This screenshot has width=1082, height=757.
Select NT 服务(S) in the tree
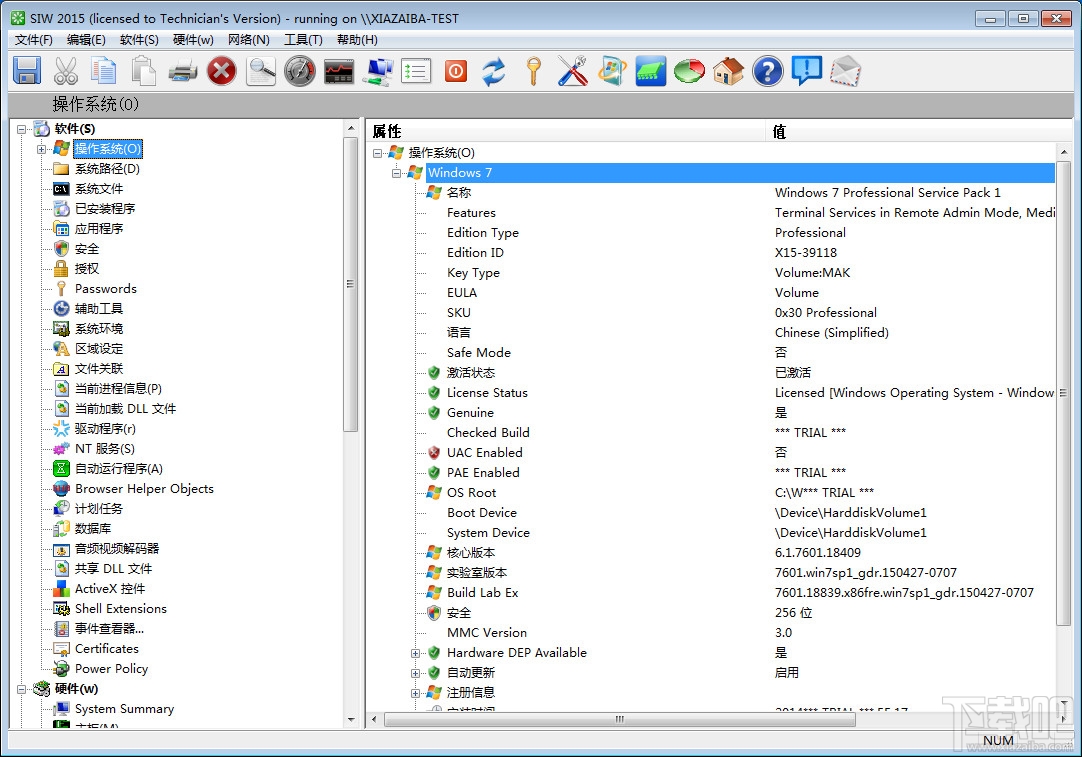coord(105,449)
